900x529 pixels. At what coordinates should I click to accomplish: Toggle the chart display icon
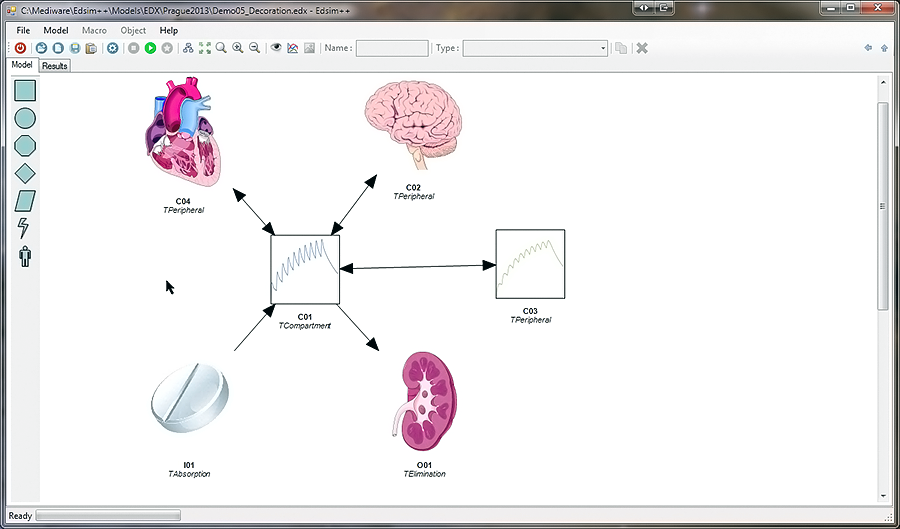(x=293, y=48)
